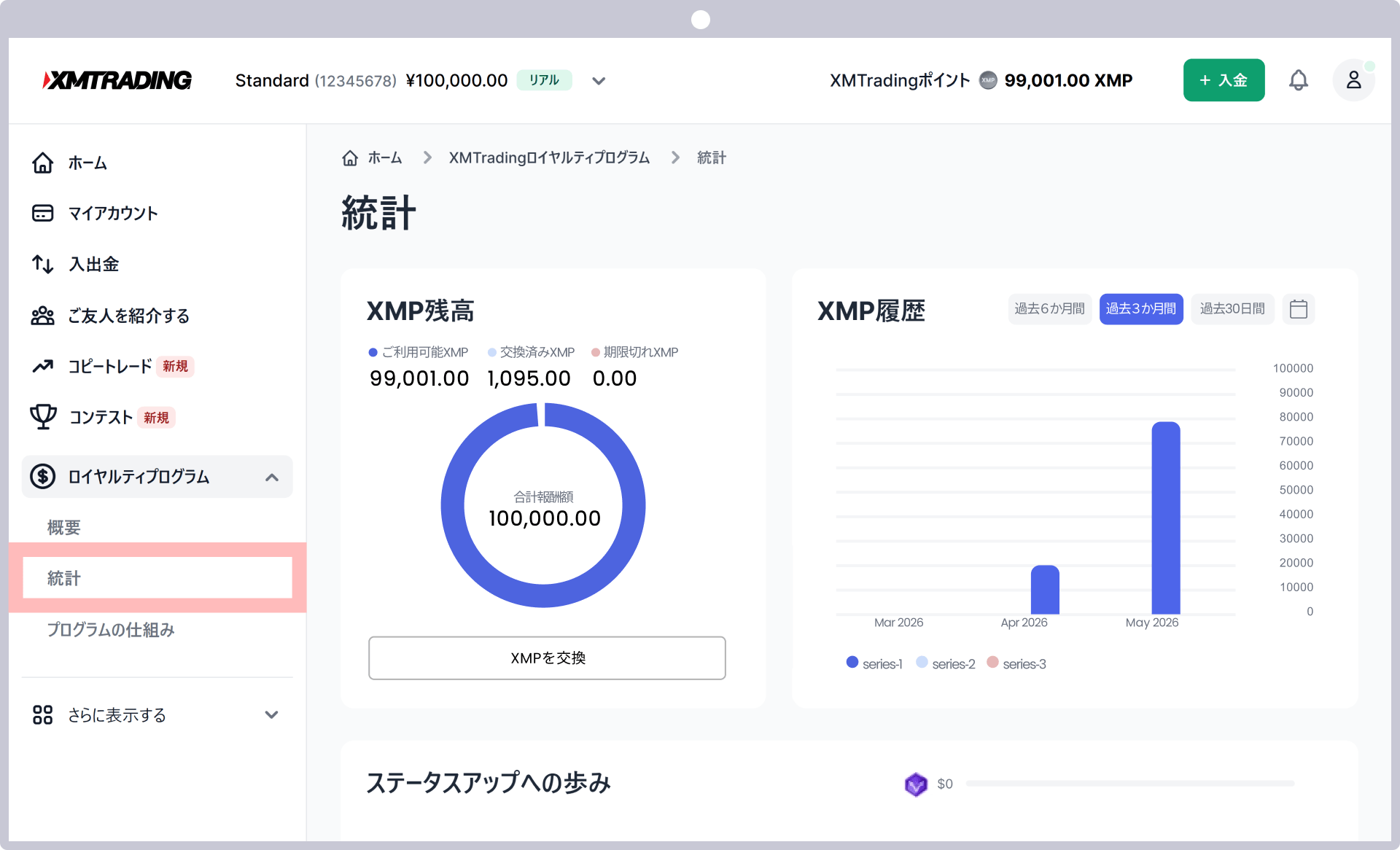
Task: Expand the さらに表示する chevron
Action: pyautogui.click(x=271, y=714)
